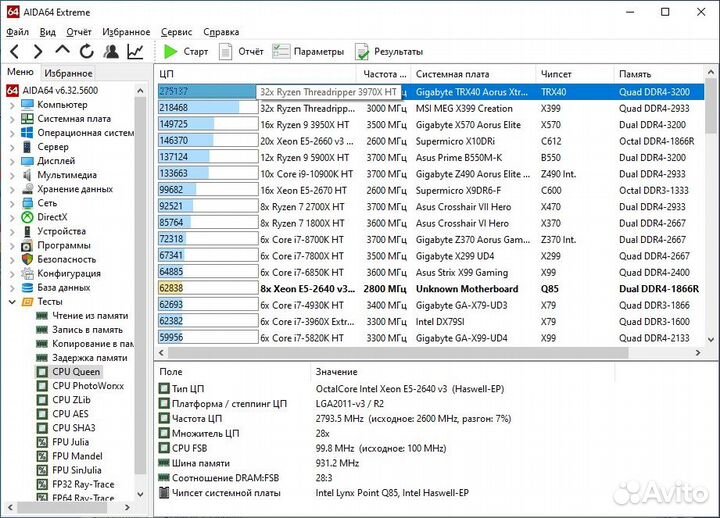Click the results list down scroll arrow
This screenshot has height=518, width=720.
[710, 340]
